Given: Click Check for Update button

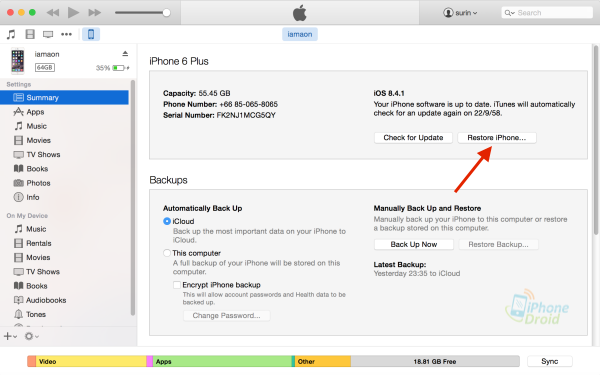Looking at the screenshot, I should tap(413, 138).
